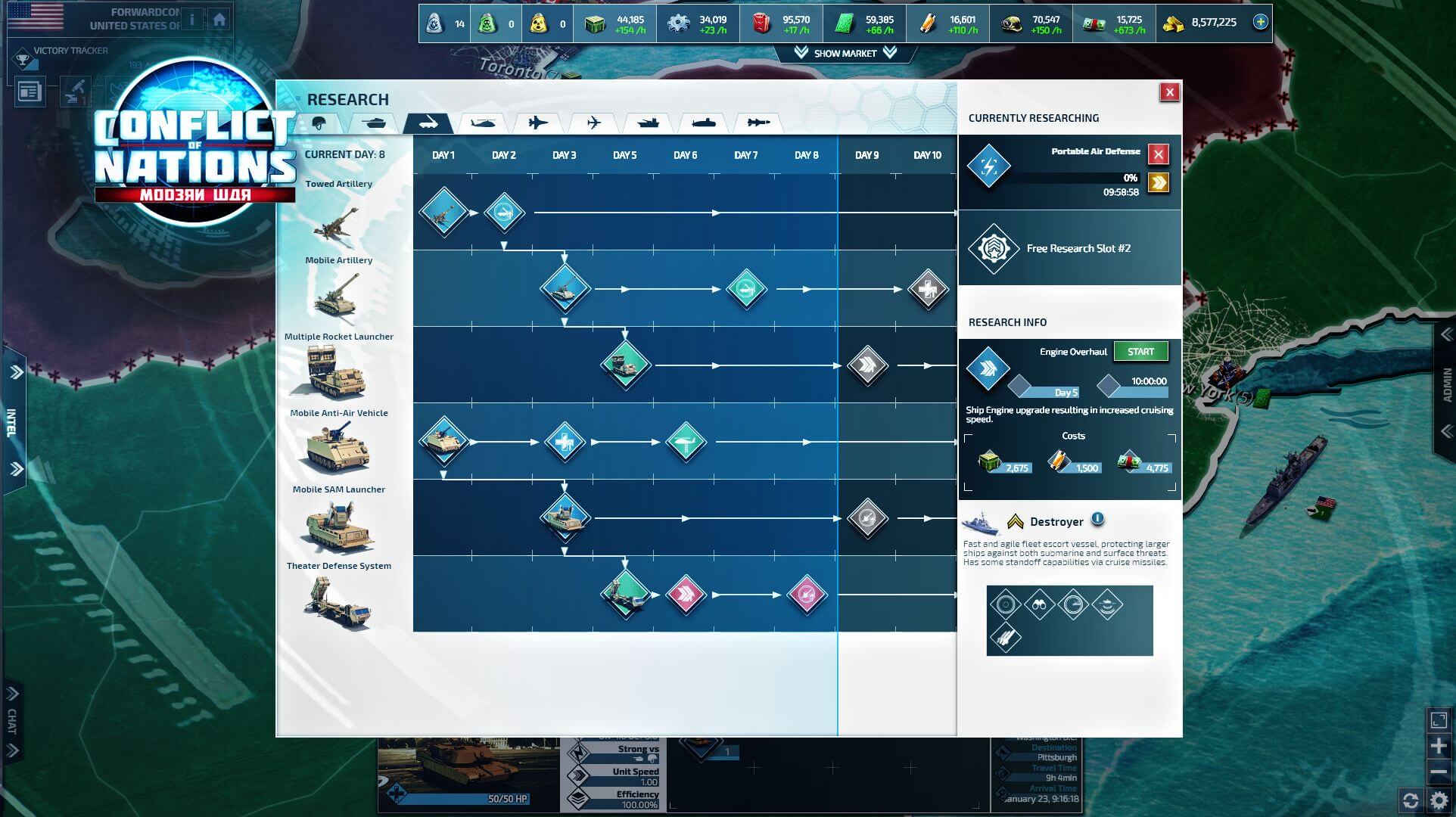Viewport: 1456px width, 817px height.
Task: Click the Towed Artillery day 1 research node
Action: tap(443, 213)
